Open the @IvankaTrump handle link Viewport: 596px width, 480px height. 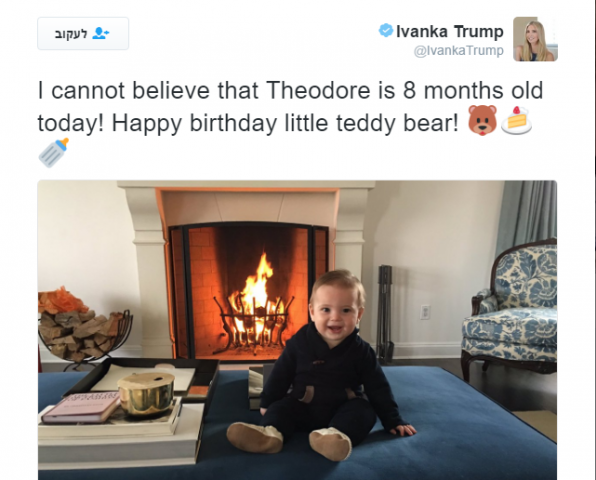click(459, 51)
